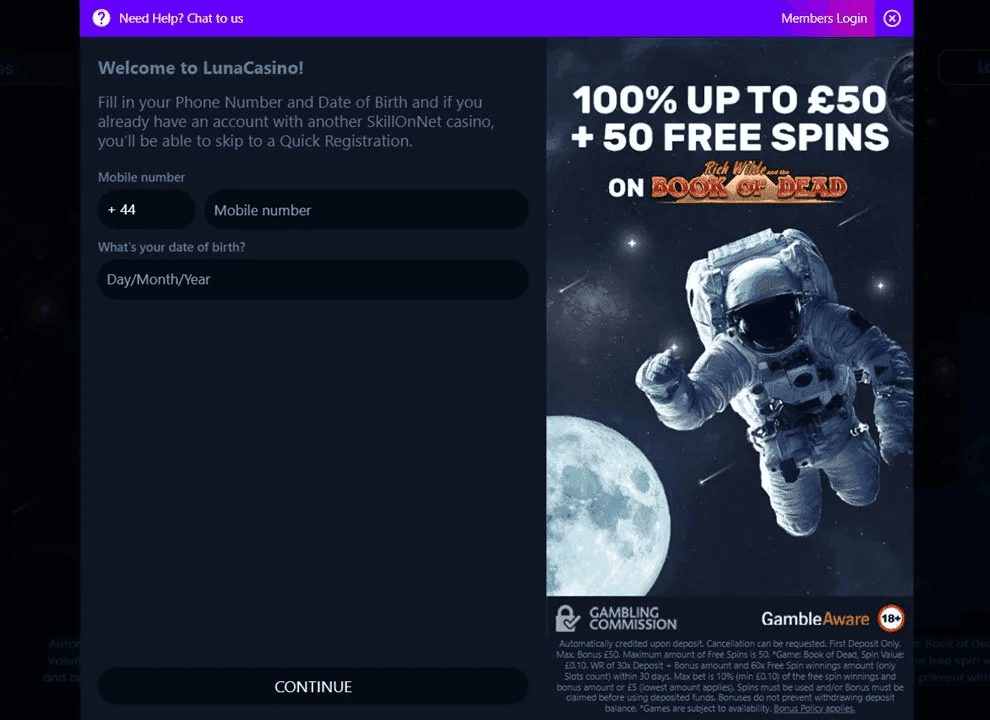990x720 pixels.
Task: Click the +50 Free Spins banner text
Action: click(x=729, y=137)
